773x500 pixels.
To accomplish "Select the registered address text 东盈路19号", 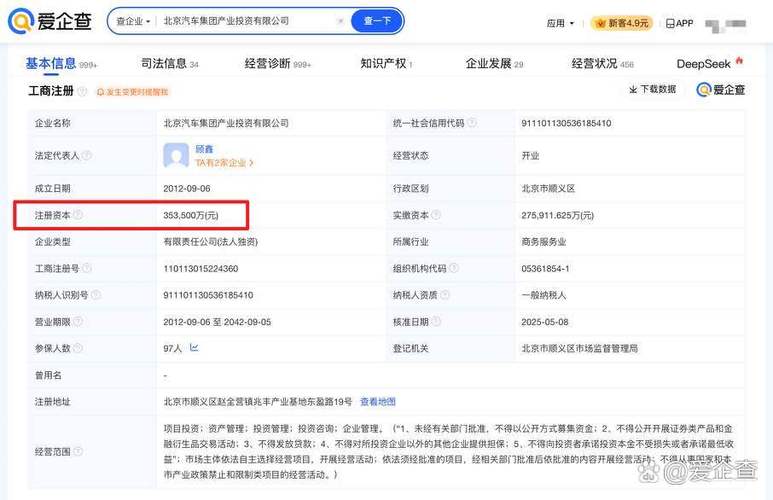I will [330, 402].
